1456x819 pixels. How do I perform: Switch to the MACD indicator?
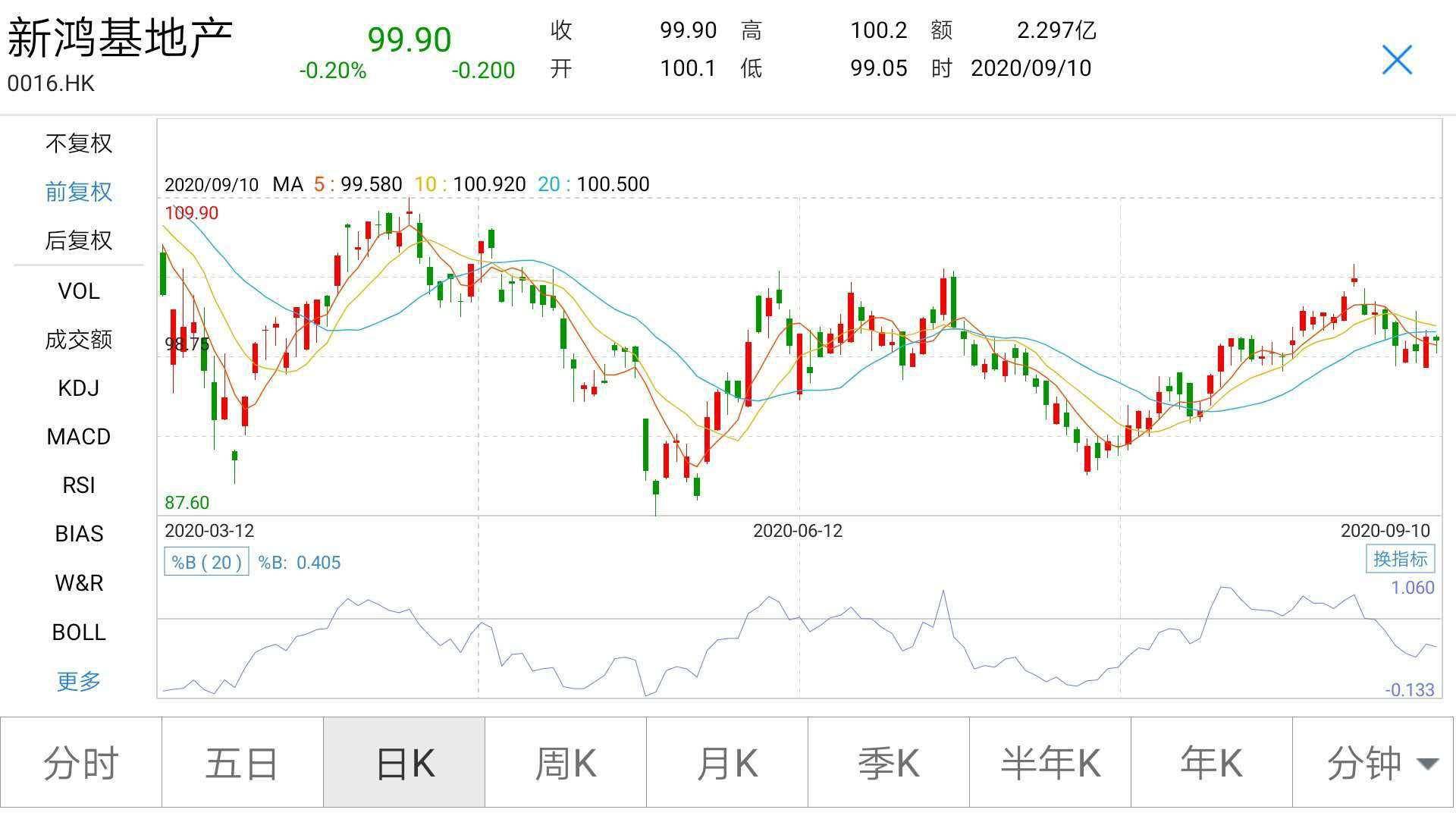[x=79, y=437]
